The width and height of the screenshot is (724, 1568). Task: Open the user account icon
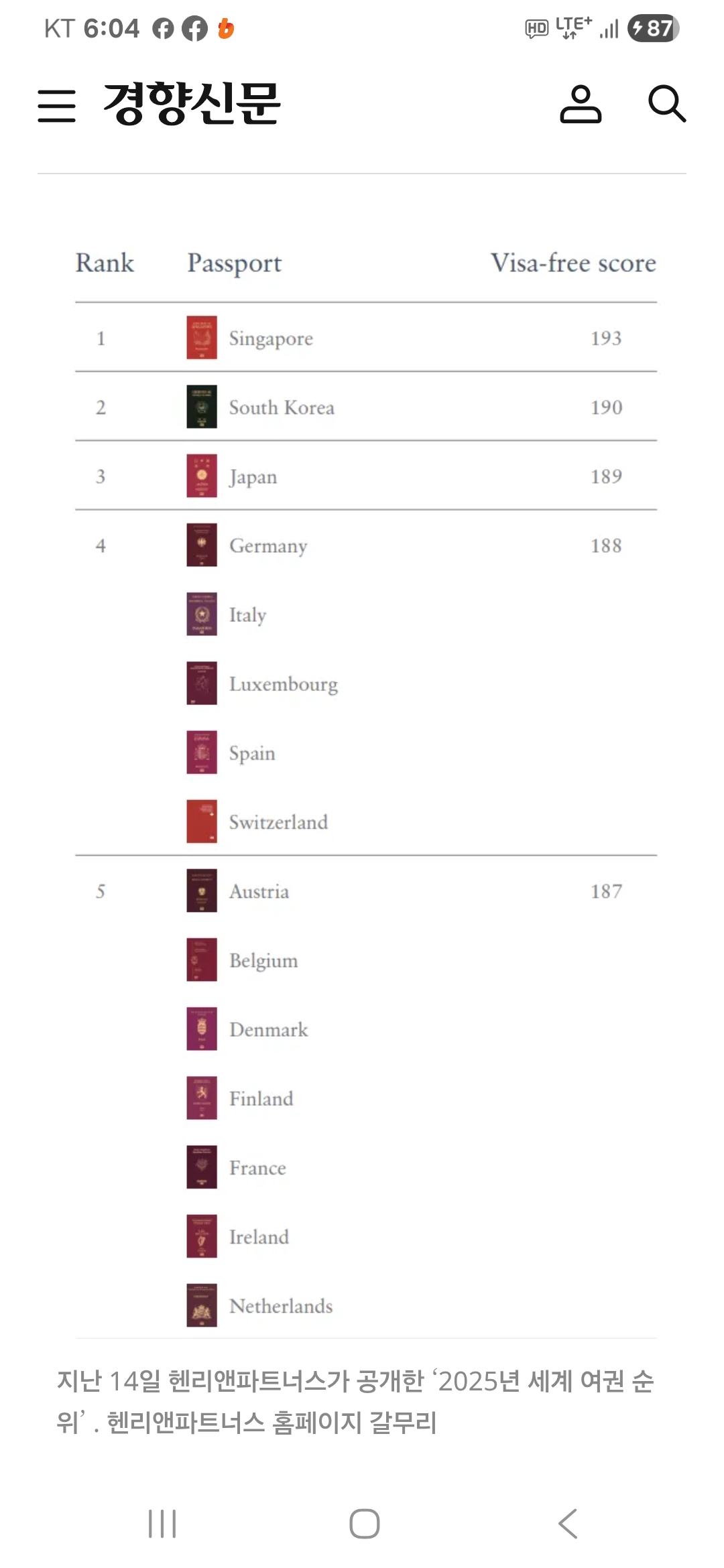click(x=581, y=104)
